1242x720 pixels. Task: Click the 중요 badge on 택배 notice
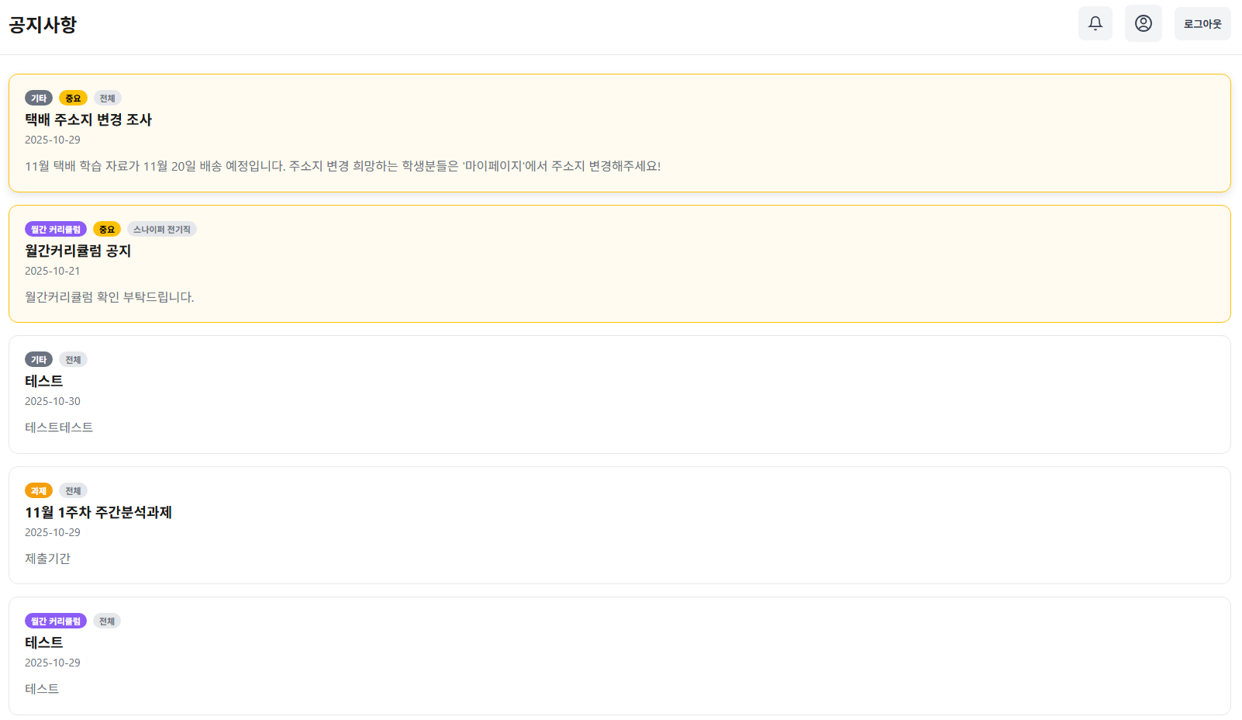73,98
